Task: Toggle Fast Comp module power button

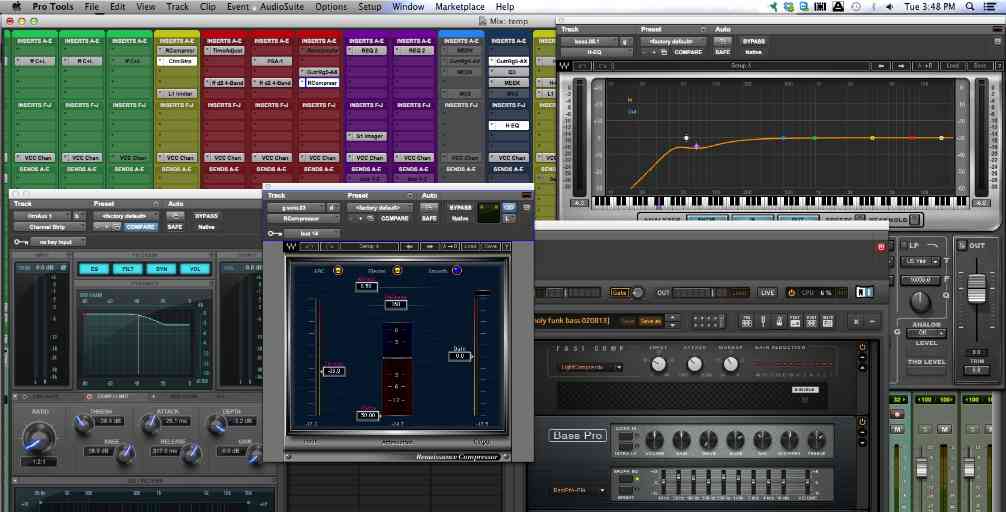Action: tap(862, 347)
